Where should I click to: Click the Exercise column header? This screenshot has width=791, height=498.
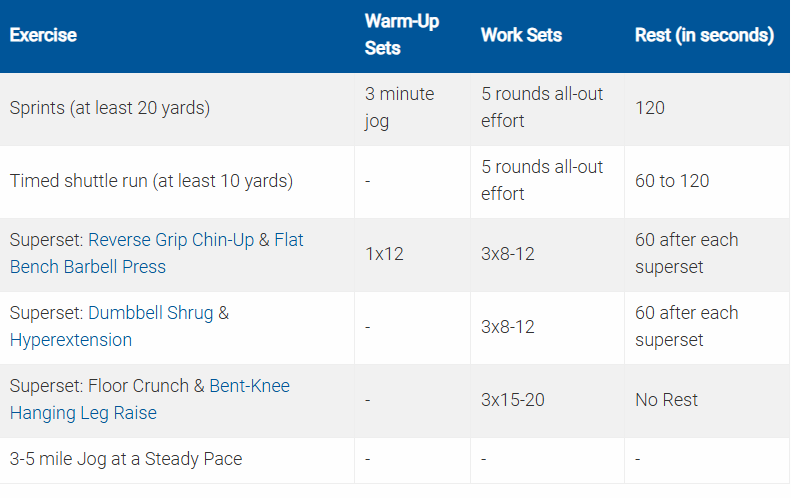pos(43,35)
